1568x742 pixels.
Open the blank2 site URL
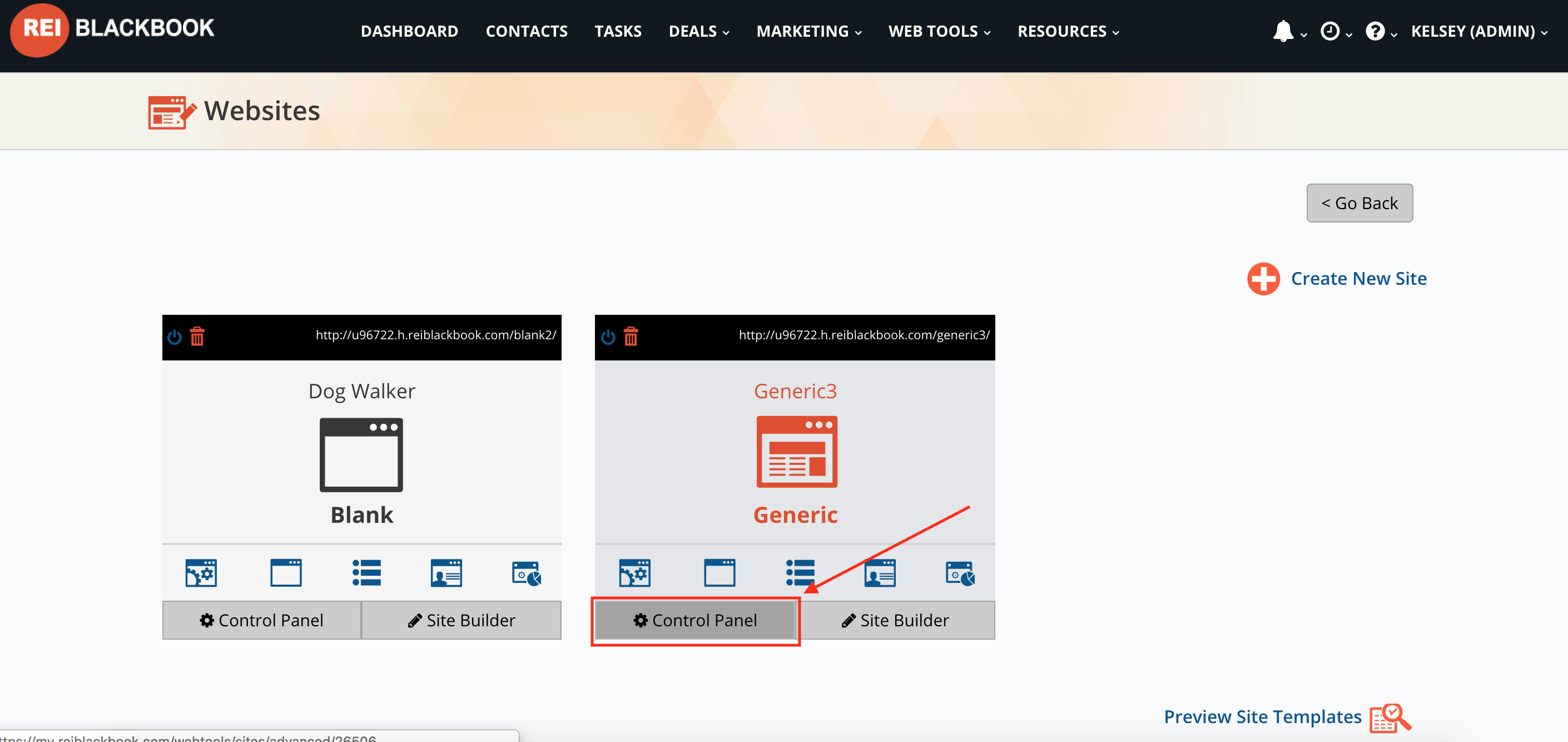pyautogui.click(x=435, y=335)
